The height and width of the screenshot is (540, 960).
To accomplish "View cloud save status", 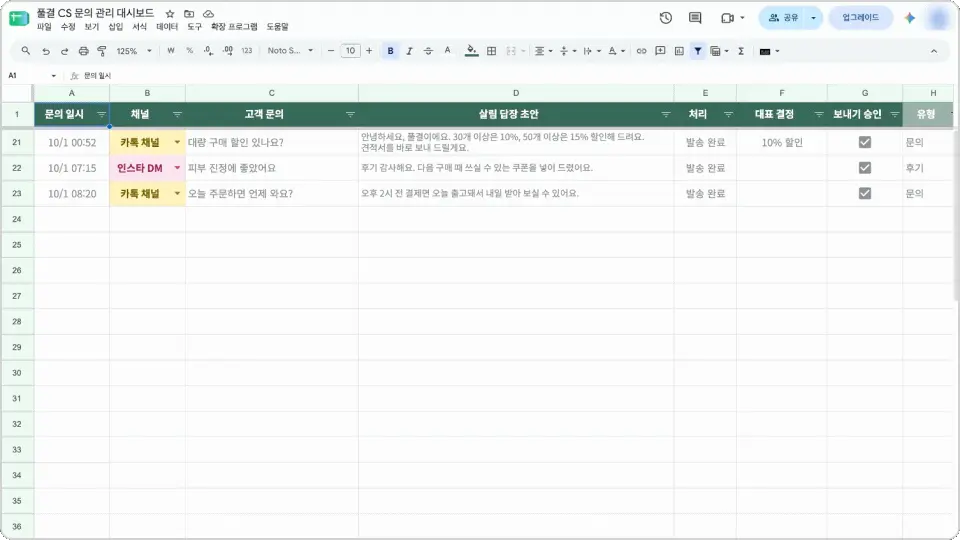I will (208, 13).
